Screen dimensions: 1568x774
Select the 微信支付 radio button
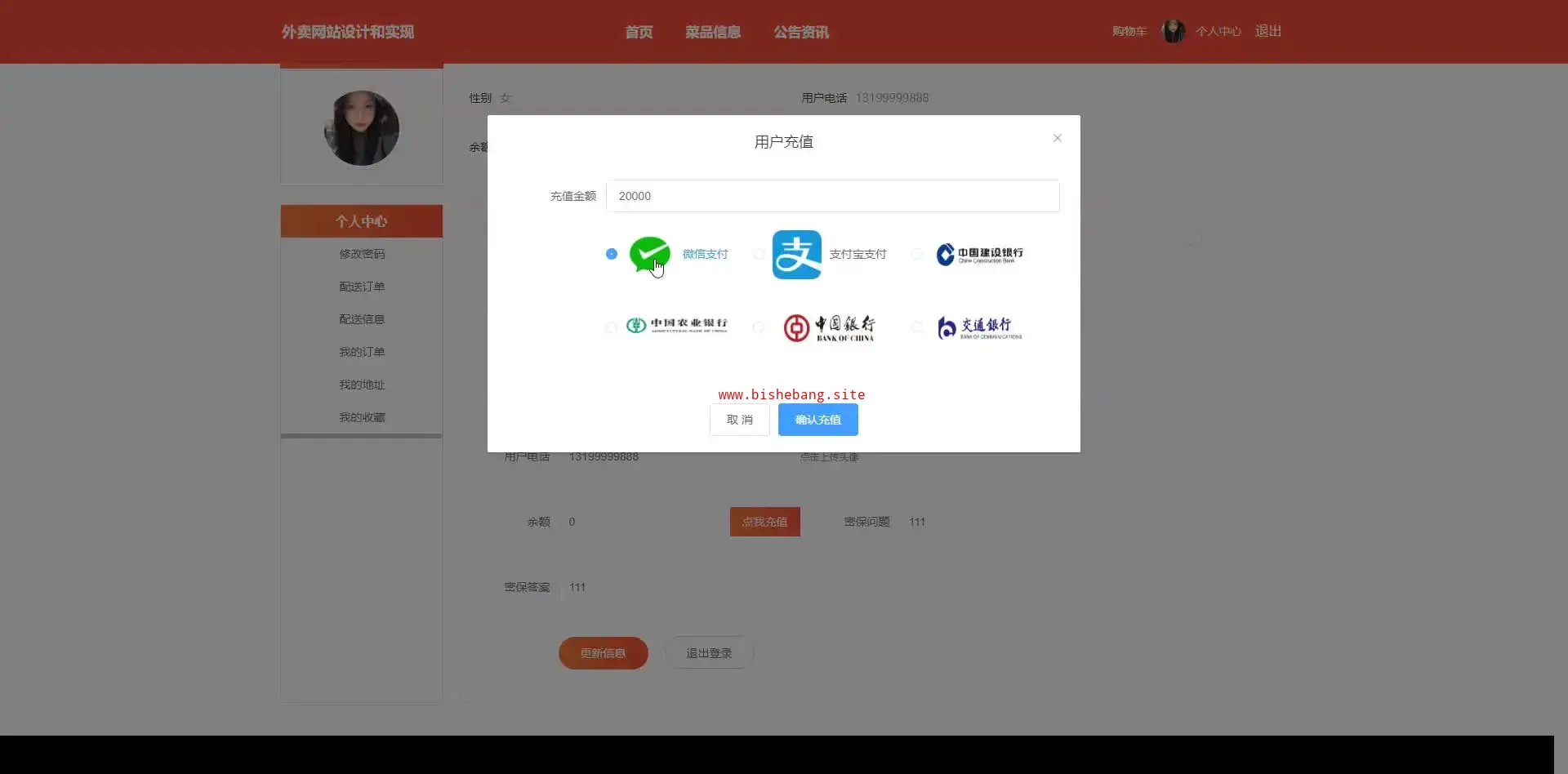tap(612, 254)
